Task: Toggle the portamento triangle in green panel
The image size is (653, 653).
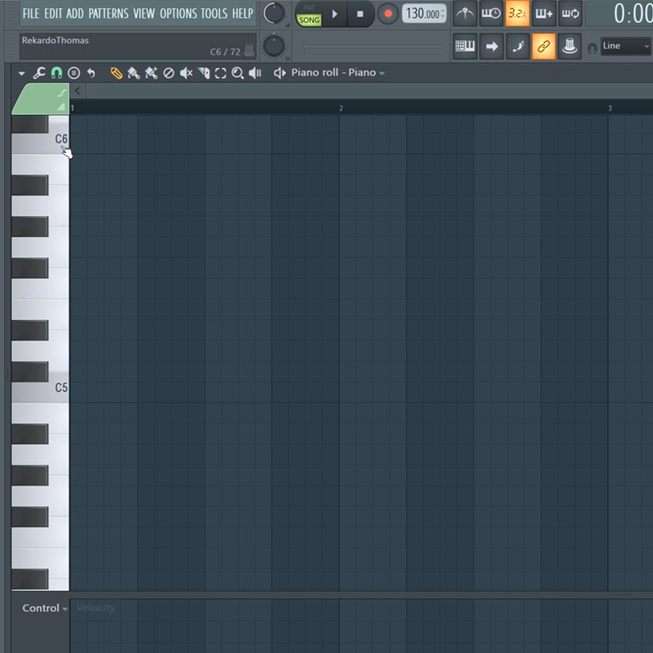Action: click(61, 107)
